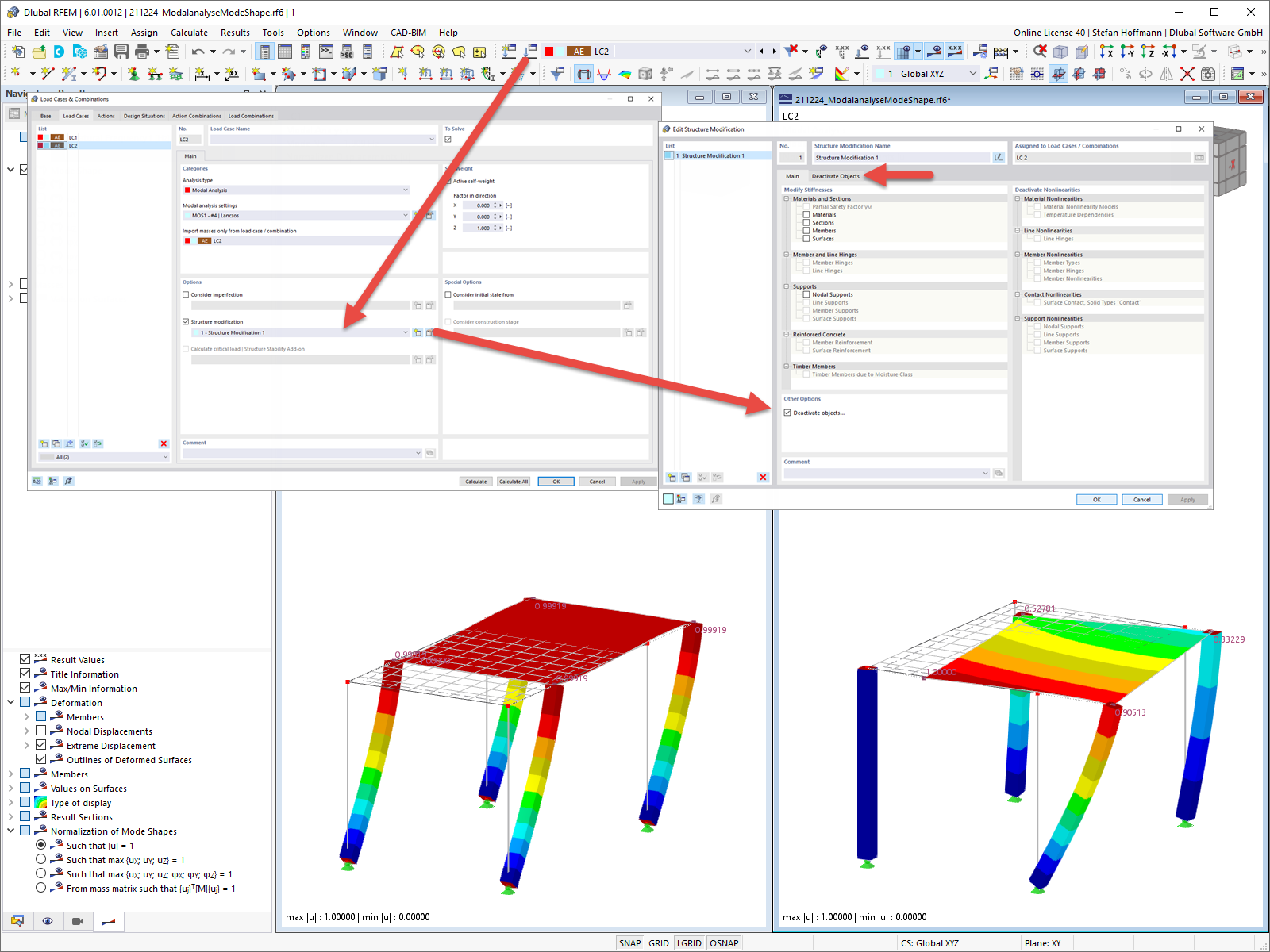Click the red X delete icon in second toolbar
This screenshot has height=952, width=1270.
click(1187, 74)
